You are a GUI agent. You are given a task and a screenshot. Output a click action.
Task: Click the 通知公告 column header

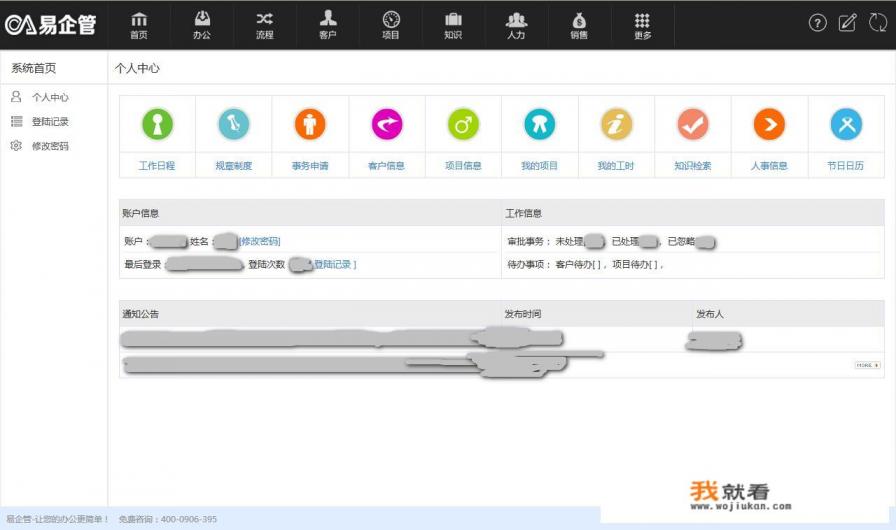click(141, 314)
